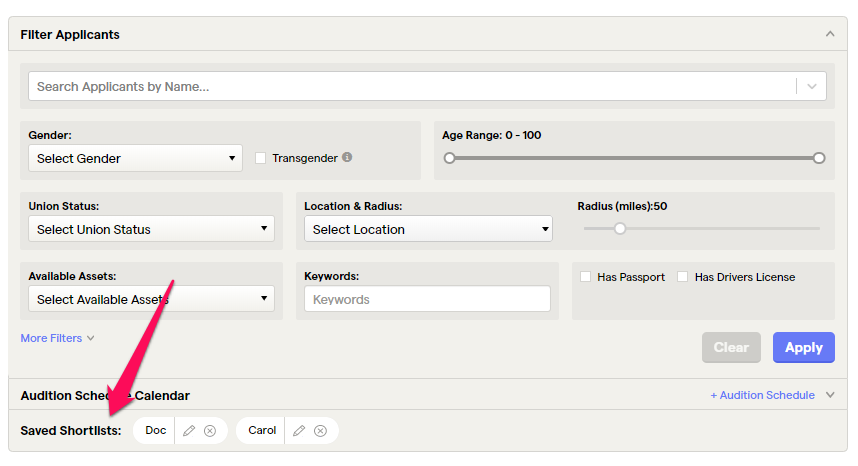Screen dimensions: 858x466
Task: Click the Radius miles slider handle
Action: tap(620, 228)
